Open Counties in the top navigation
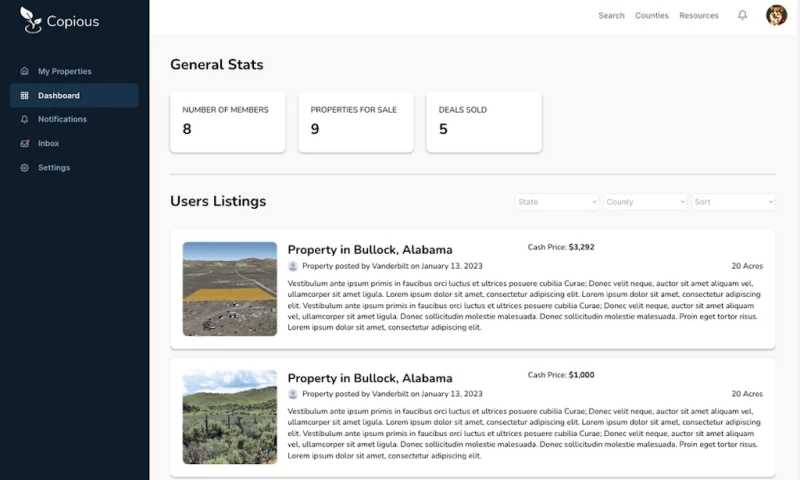 (652, 16)
